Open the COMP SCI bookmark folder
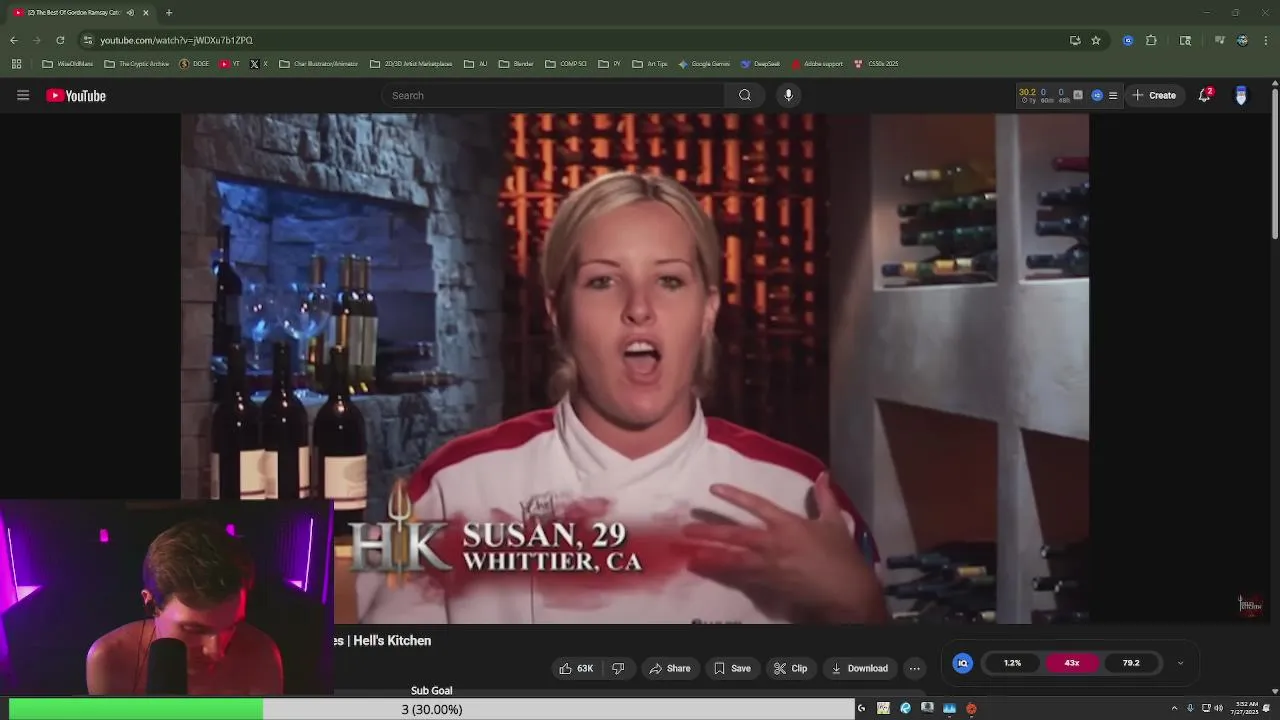Viewport: 1280px width, 720px height. pyautogui.click(x=566, y=64)
